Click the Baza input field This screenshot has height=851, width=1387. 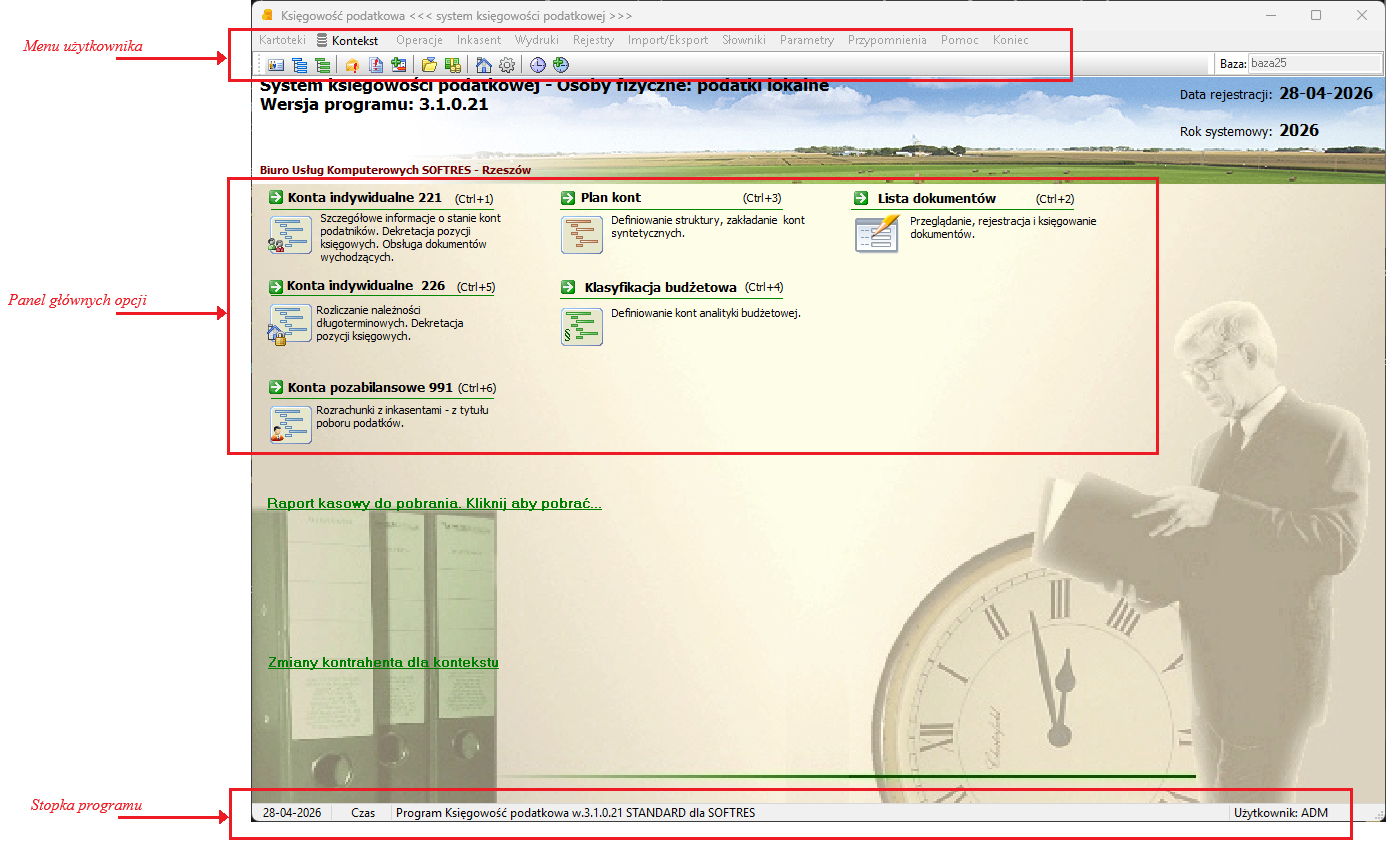1315,63
